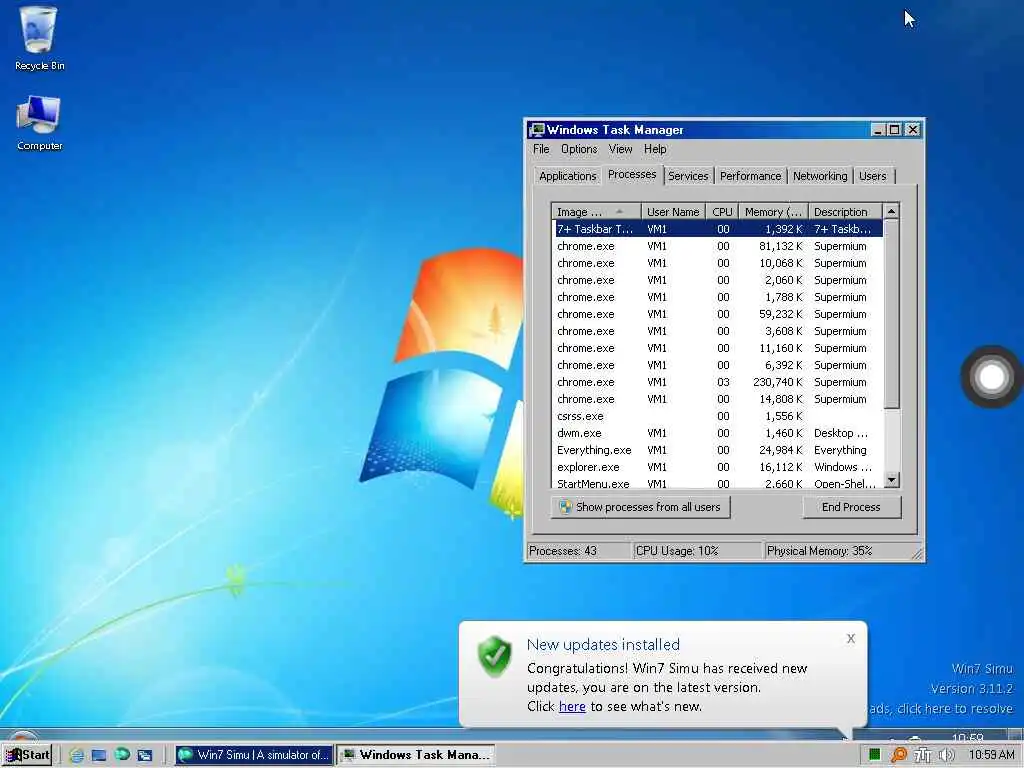The height and width of the screenshot is (768, 1024).
Task: Switch to the Applications tab
Action: 568,176
